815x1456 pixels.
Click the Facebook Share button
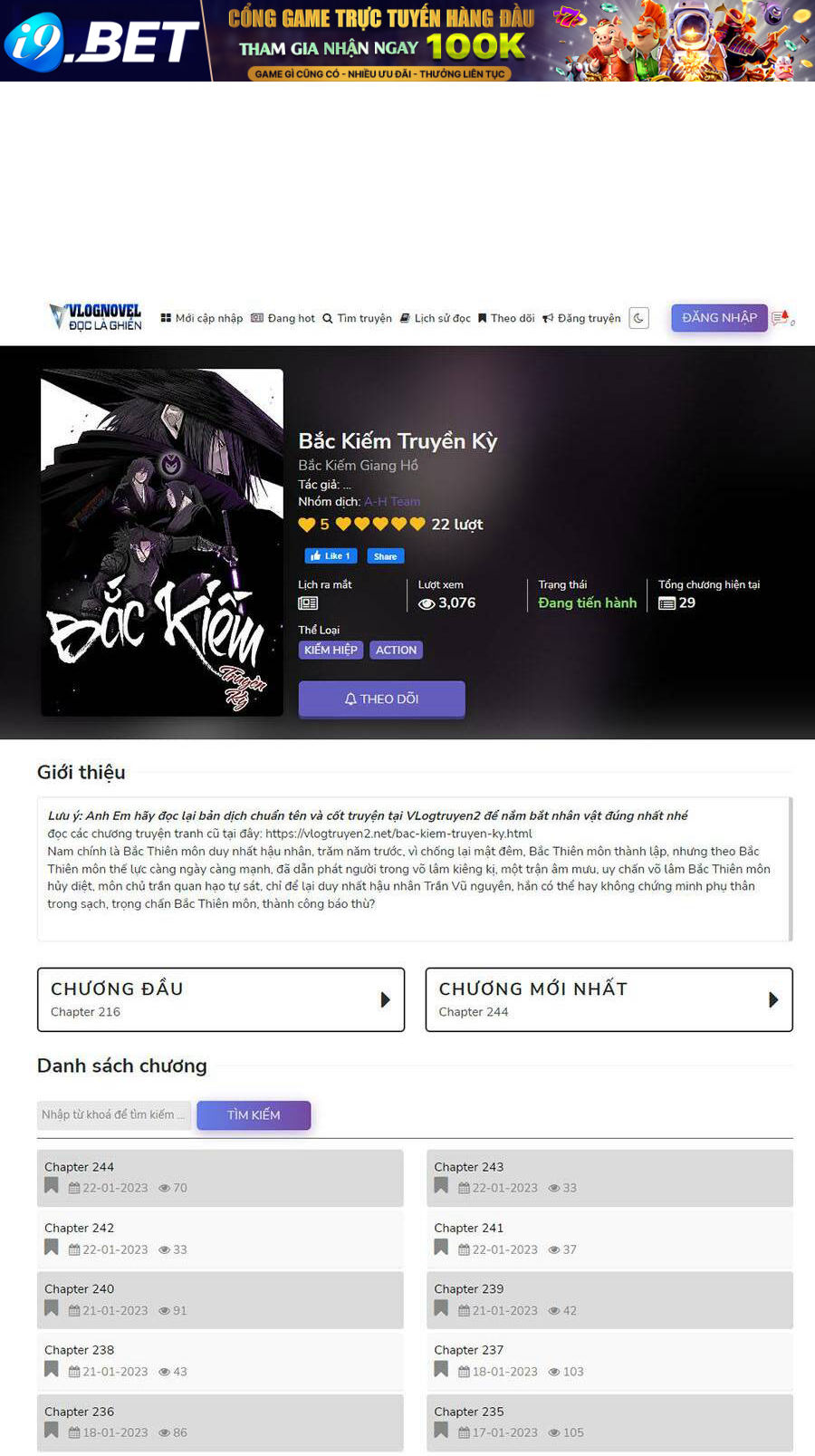[386, 555]
